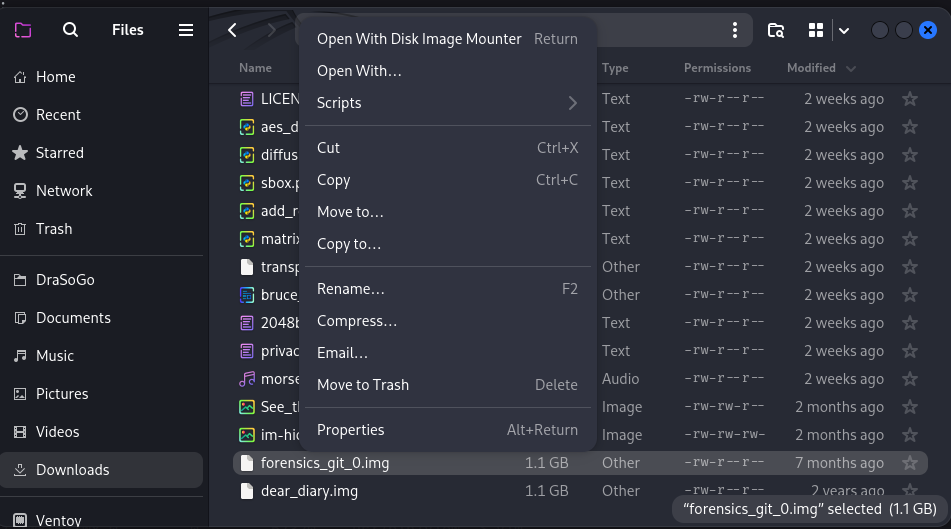The width and height of the screenshot is (951, 529).
Task: Click the aes_d Python file's icon
Action: click(247, 126)
